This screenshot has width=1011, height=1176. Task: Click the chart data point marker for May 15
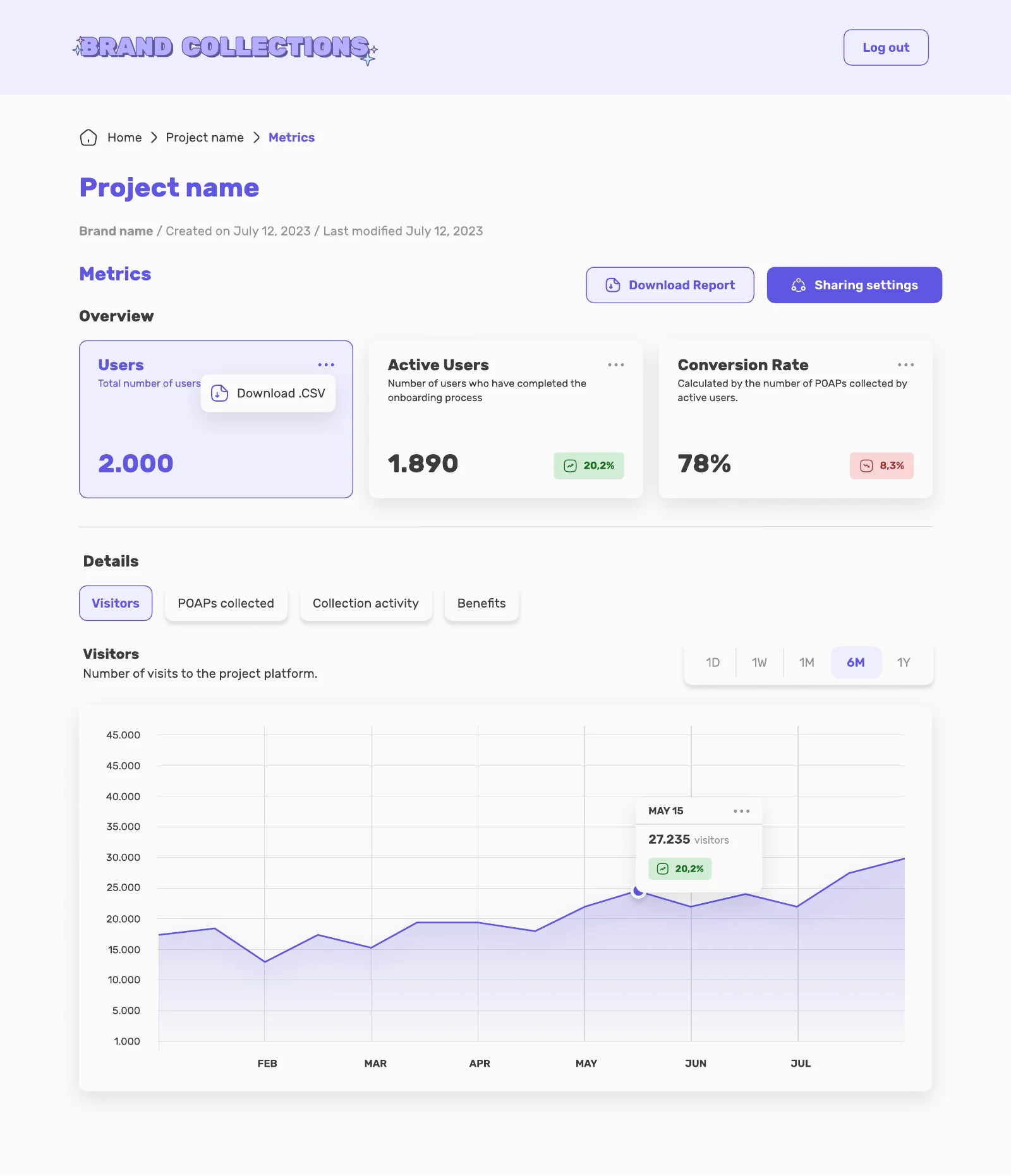point(639,891)
